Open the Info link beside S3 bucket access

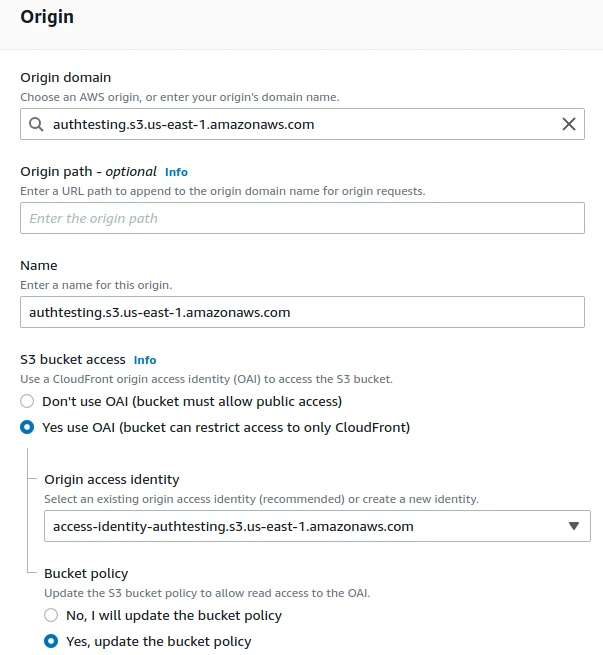145,360
